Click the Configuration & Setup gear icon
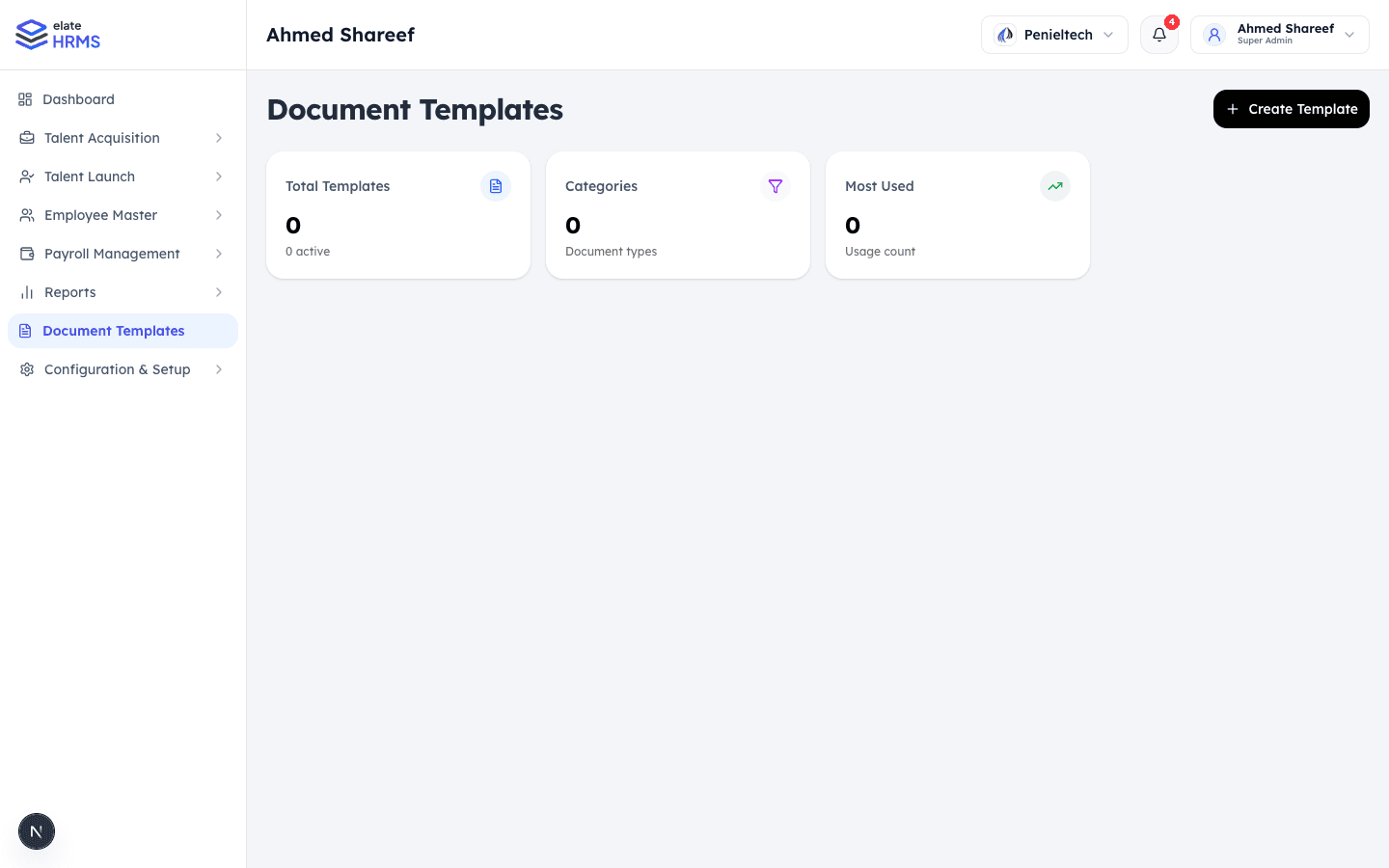The height and width of the screenshot is (868, 1389). 26,369
